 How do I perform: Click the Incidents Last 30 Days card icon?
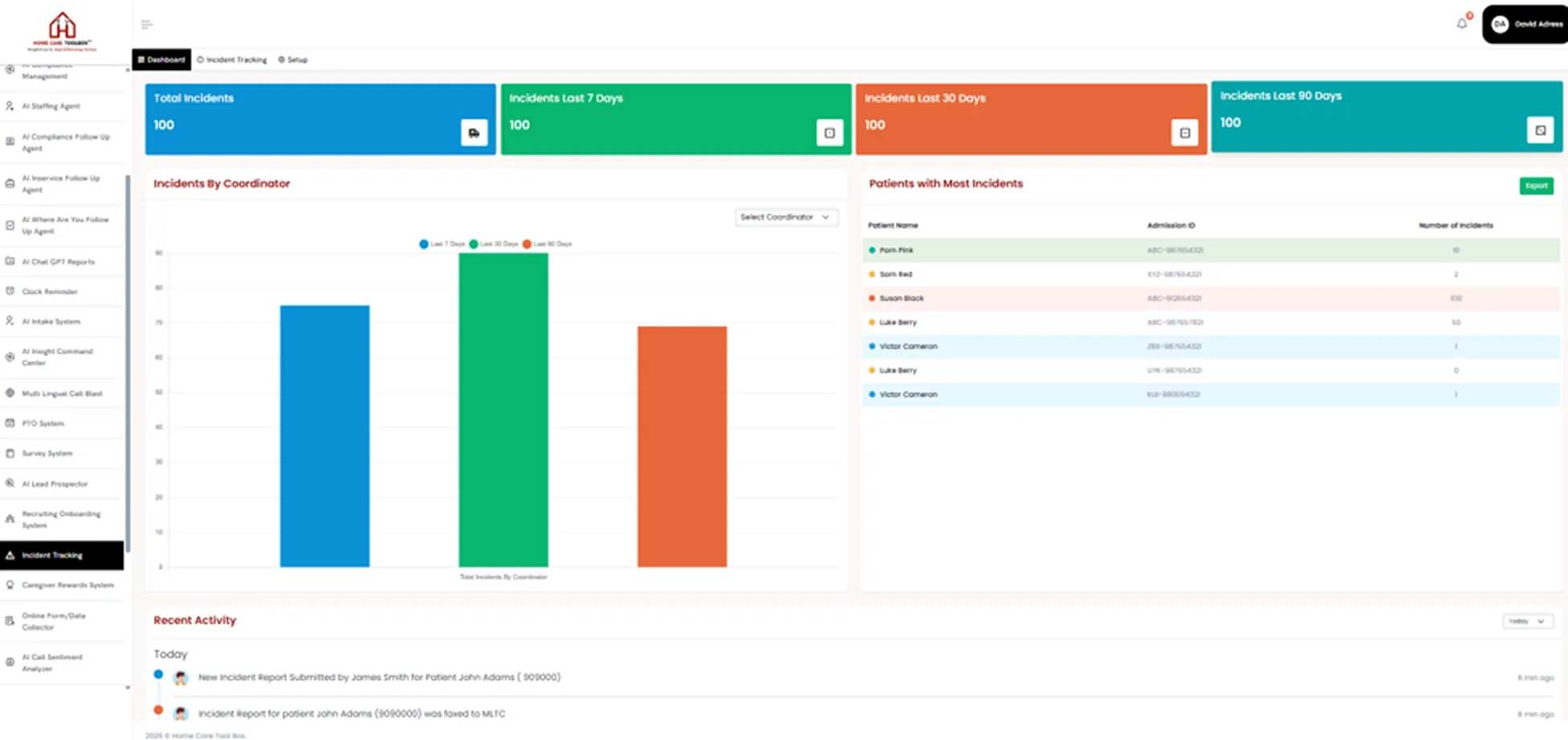1184,133
